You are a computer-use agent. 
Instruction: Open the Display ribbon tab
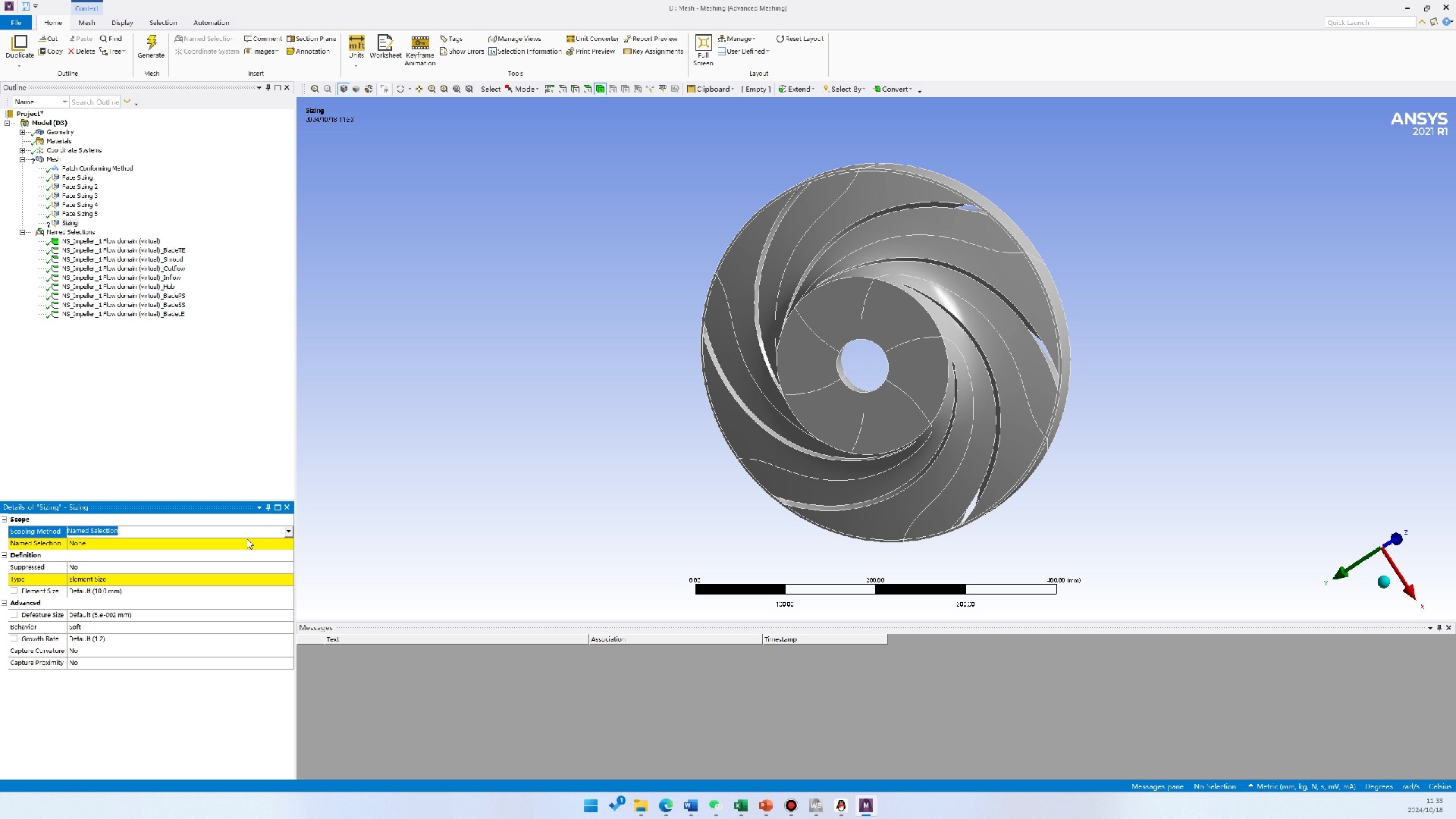(122, 23)
